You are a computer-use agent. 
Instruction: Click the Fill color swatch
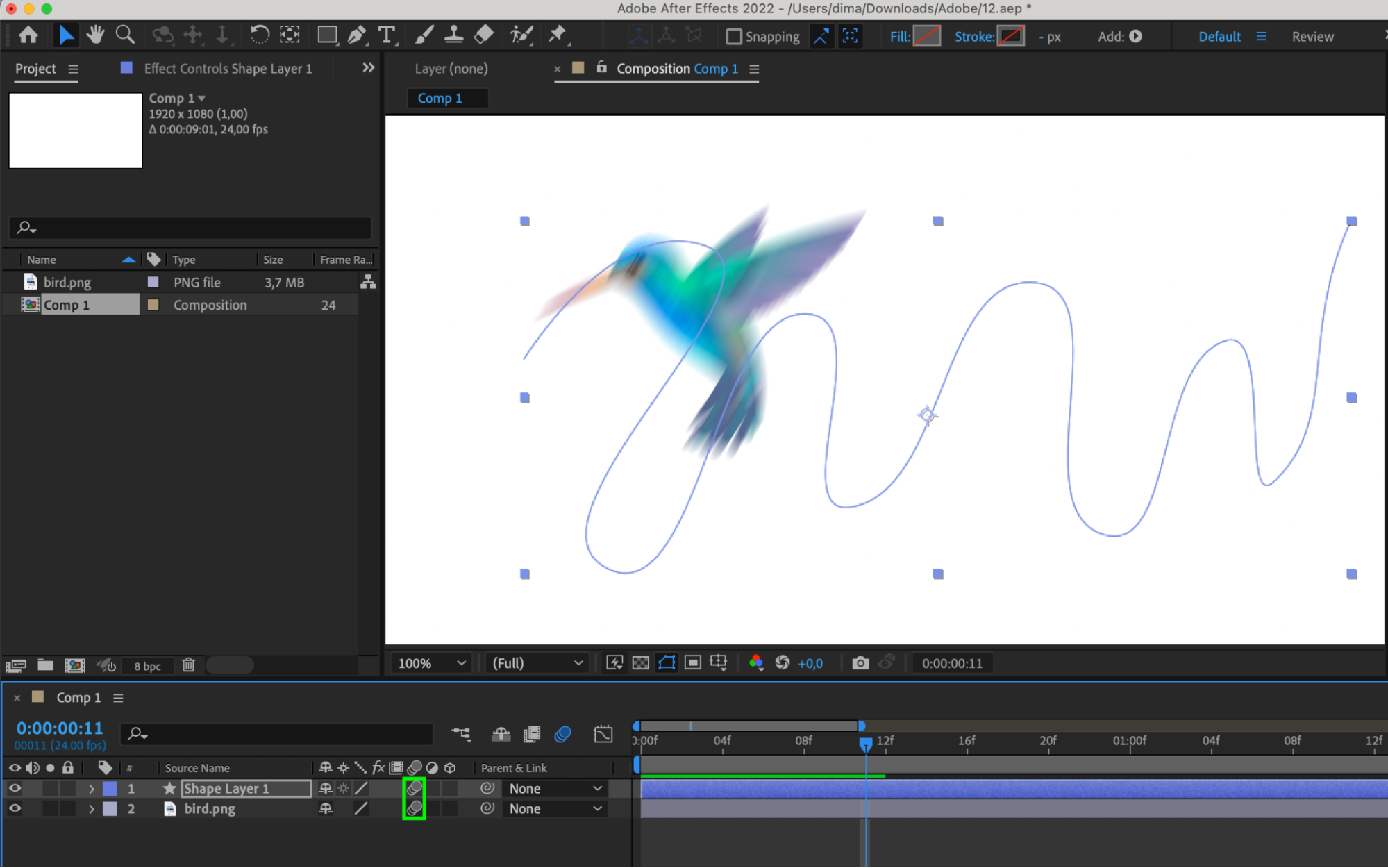[927, 36]
